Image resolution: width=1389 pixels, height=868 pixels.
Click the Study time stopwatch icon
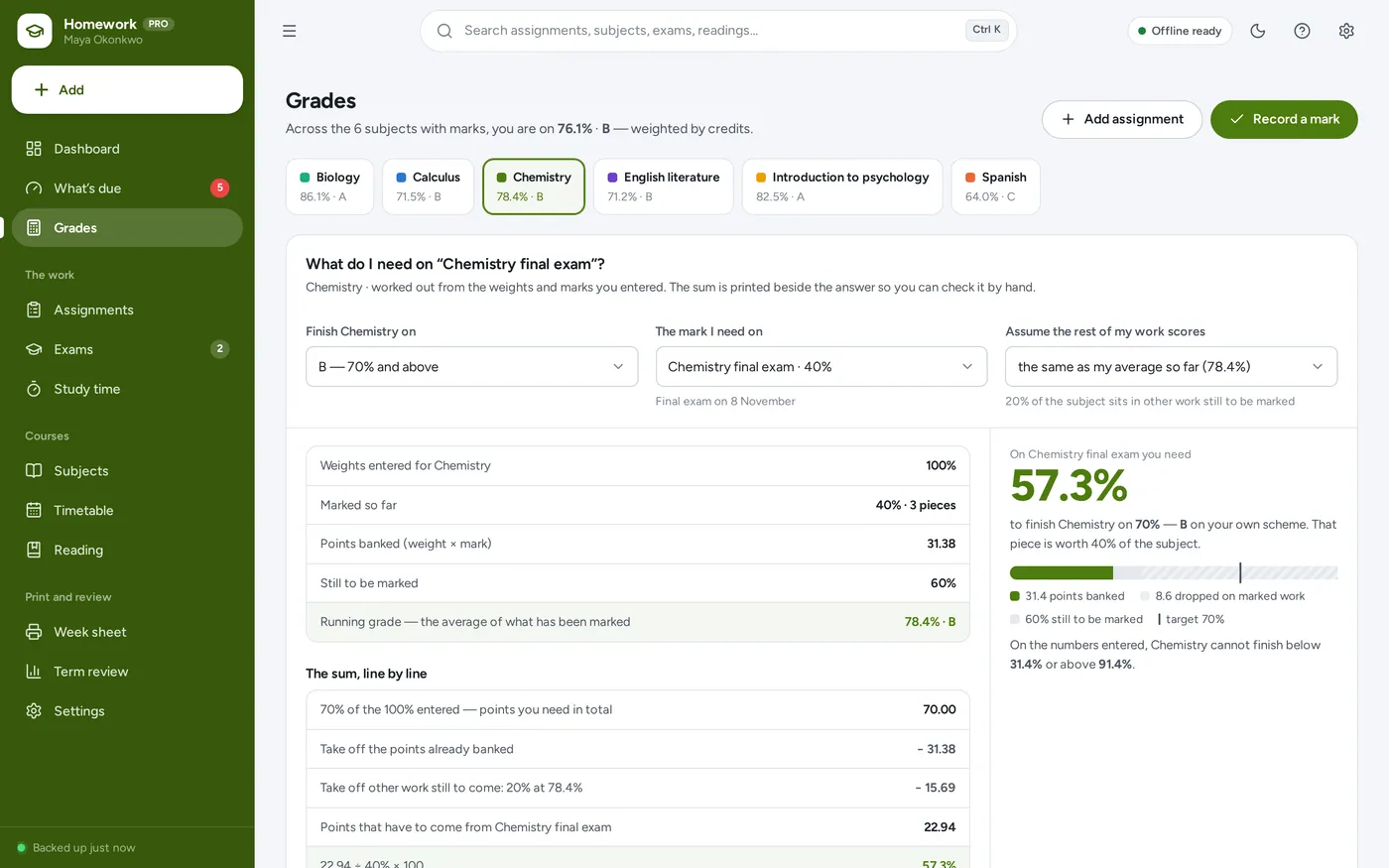pyautogui.click(x=34, y=389)
